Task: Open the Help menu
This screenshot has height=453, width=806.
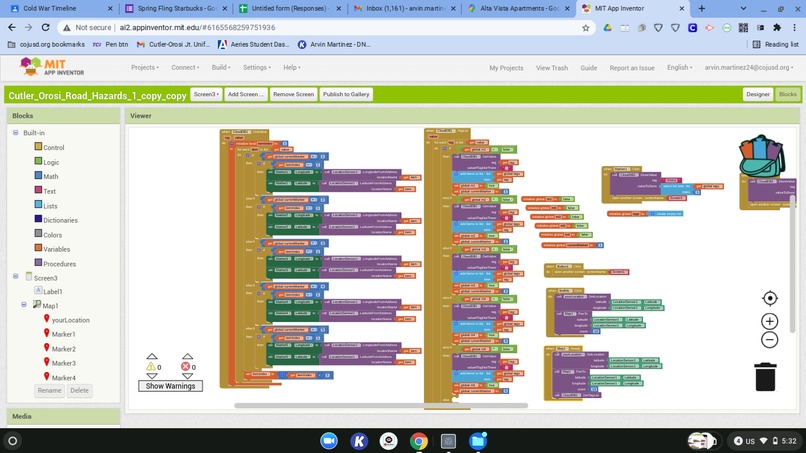Action: tap(291, 67)
